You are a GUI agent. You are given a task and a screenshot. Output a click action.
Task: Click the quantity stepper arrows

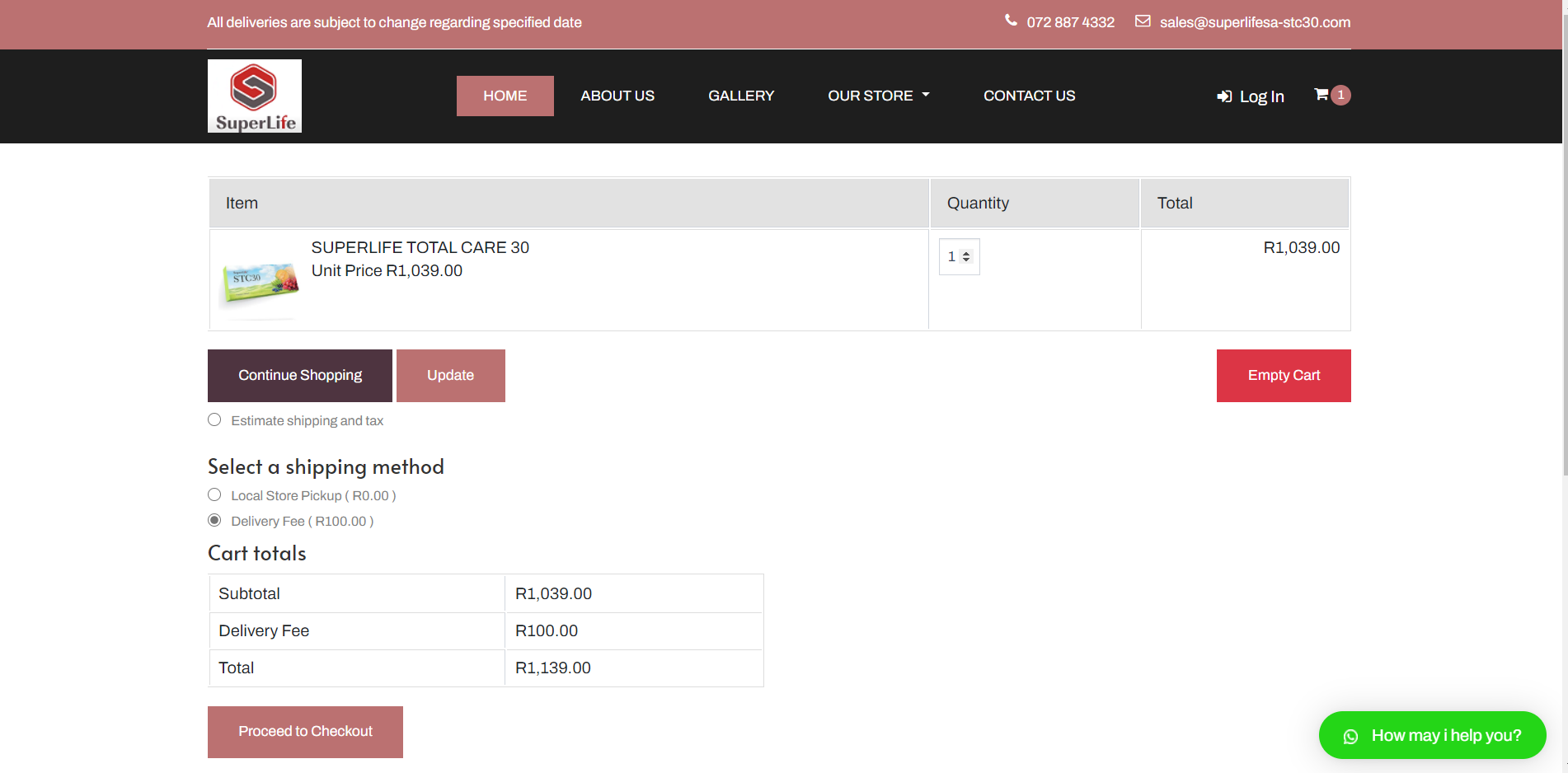[966, 257]
